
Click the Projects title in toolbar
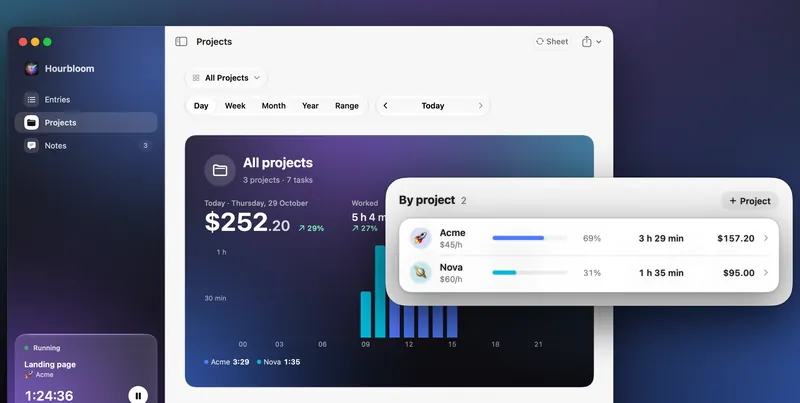(214, 42)
